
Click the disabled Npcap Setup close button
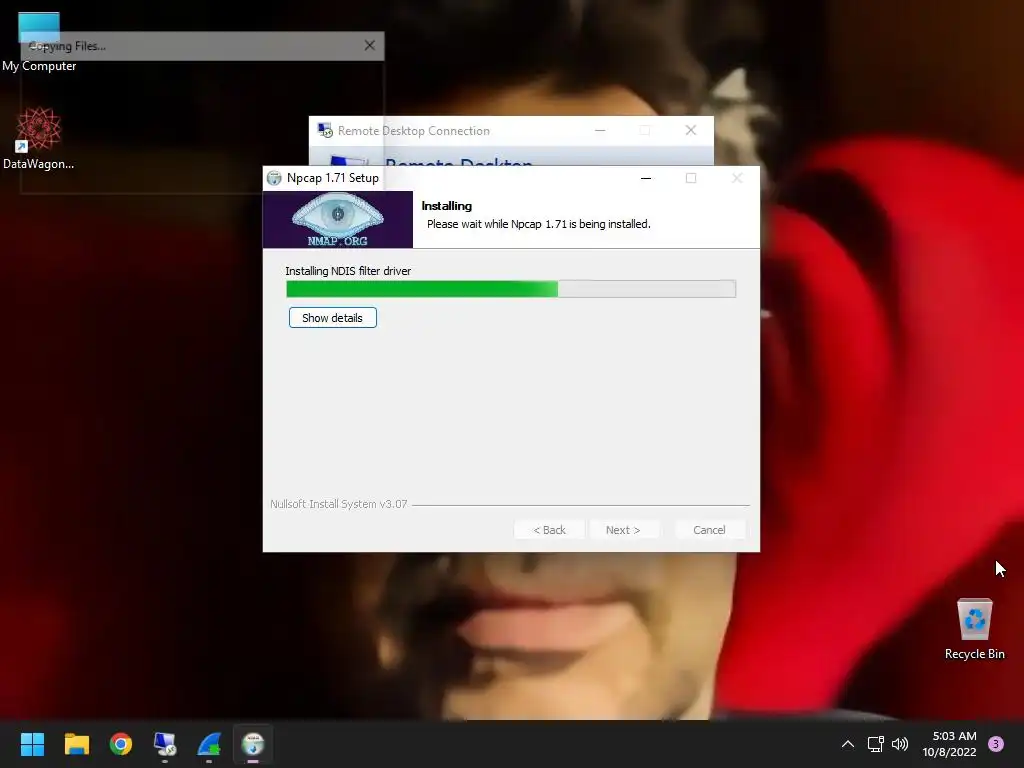coord(737,178)
